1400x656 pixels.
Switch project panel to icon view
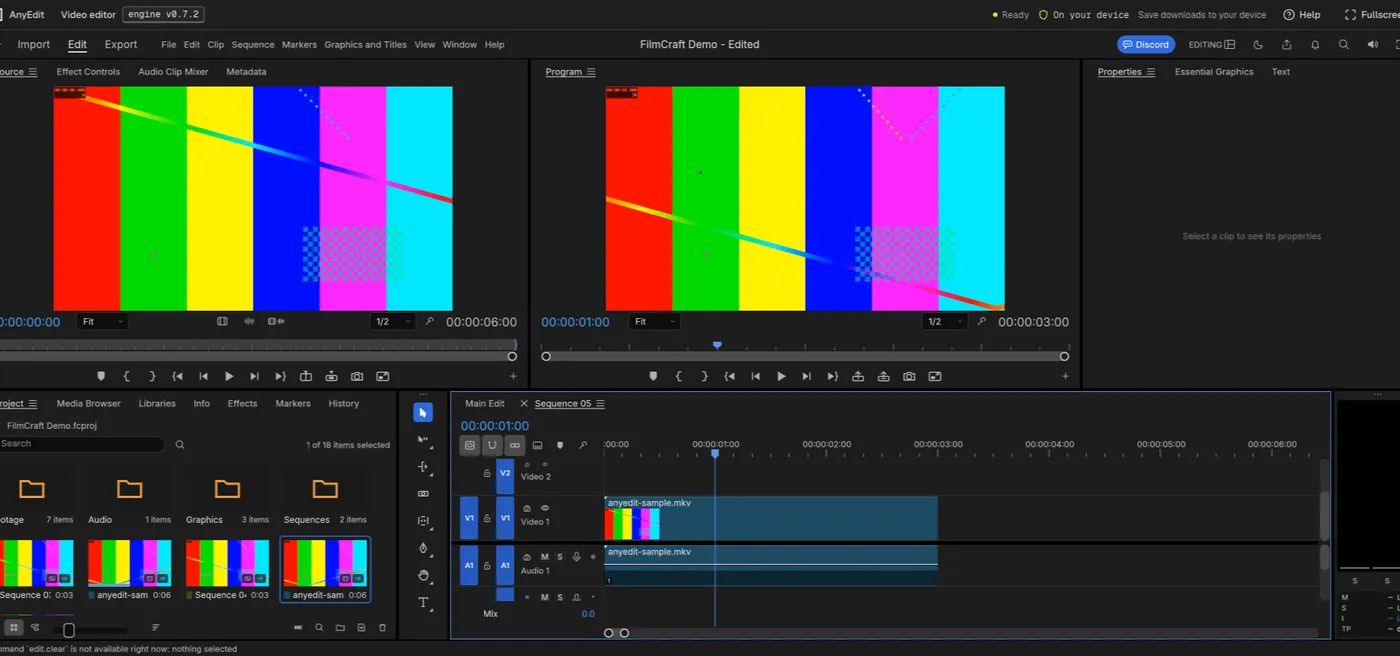coord(14,628)
